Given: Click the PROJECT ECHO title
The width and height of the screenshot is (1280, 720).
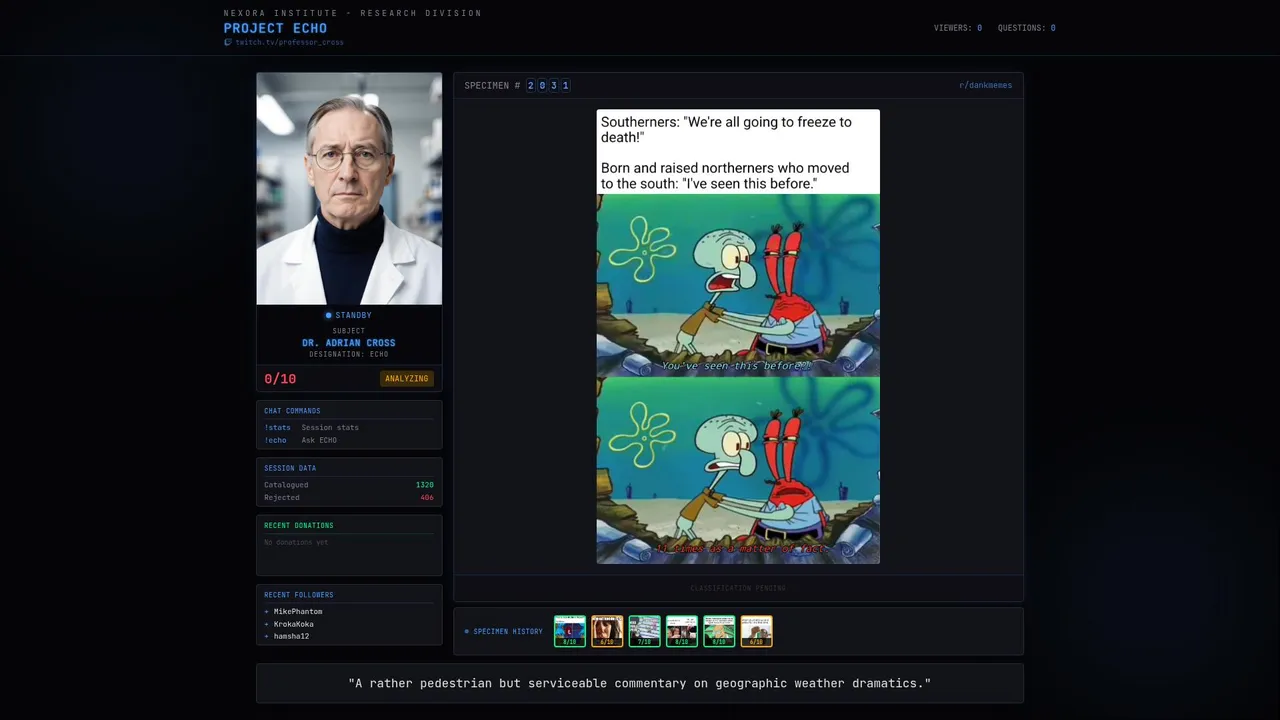Looking at the screenshot, I should tap(275, 28).
